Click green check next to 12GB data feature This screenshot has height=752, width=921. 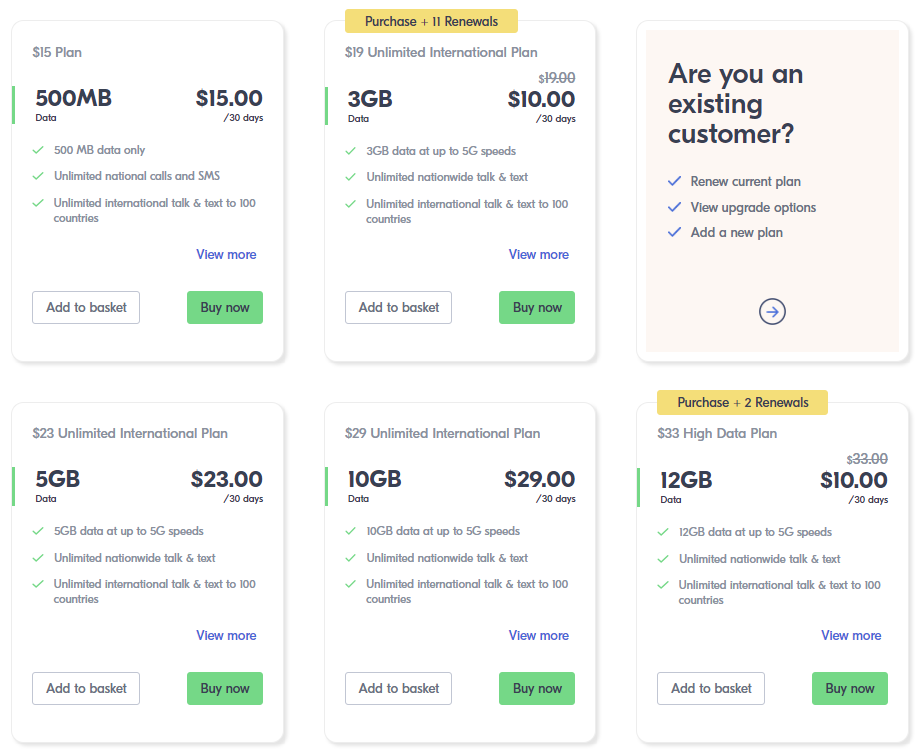pos(663,532)
